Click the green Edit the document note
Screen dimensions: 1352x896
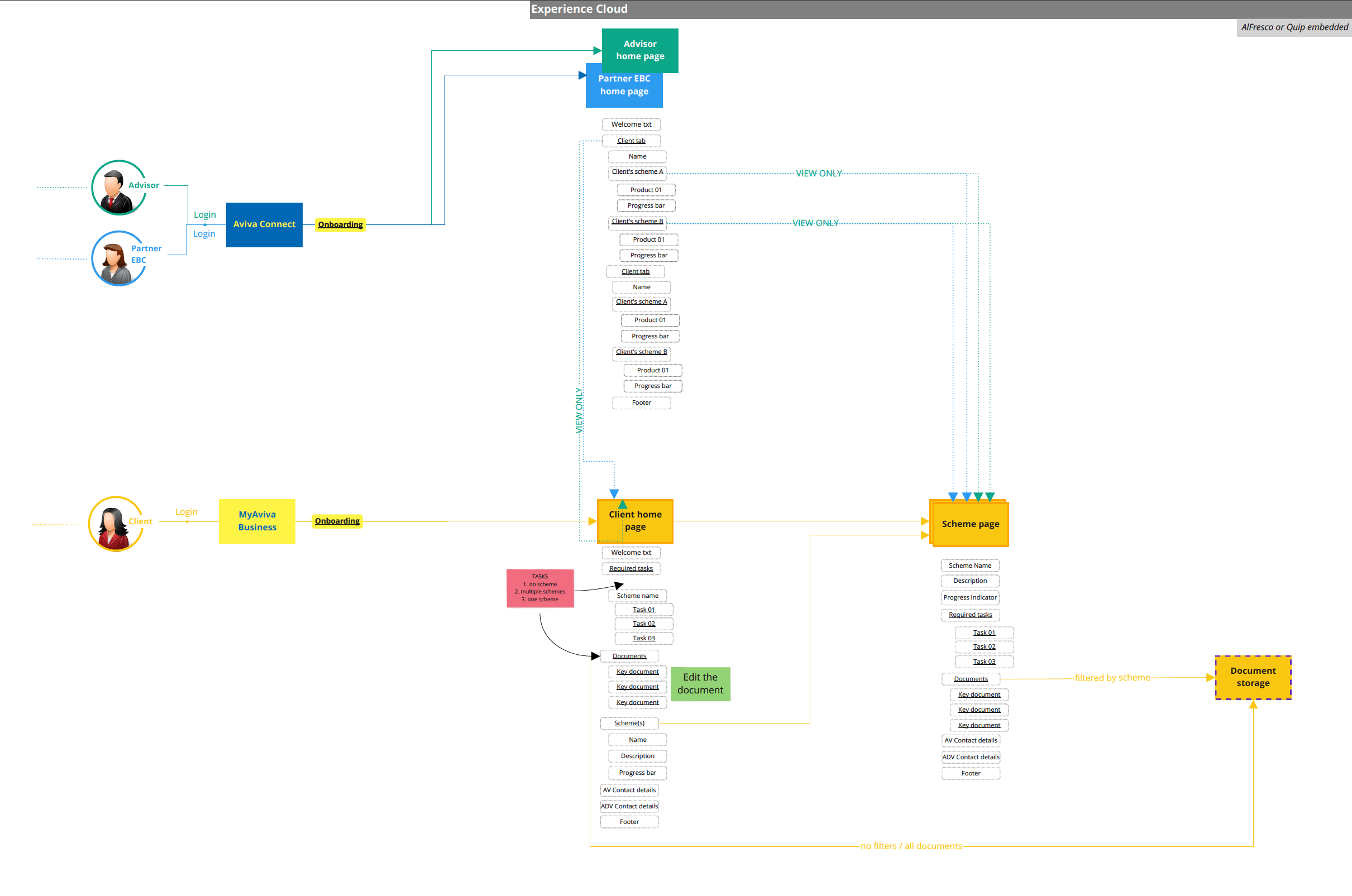tap(700, 683)
